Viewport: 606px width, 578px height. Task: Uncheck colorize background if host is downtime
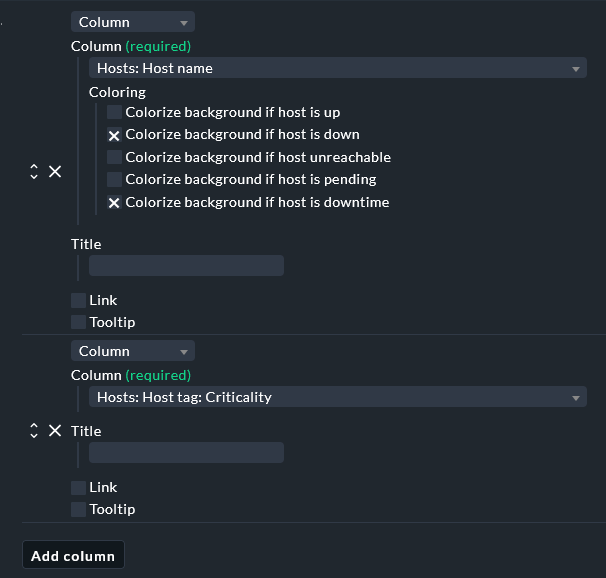point(115,202)
